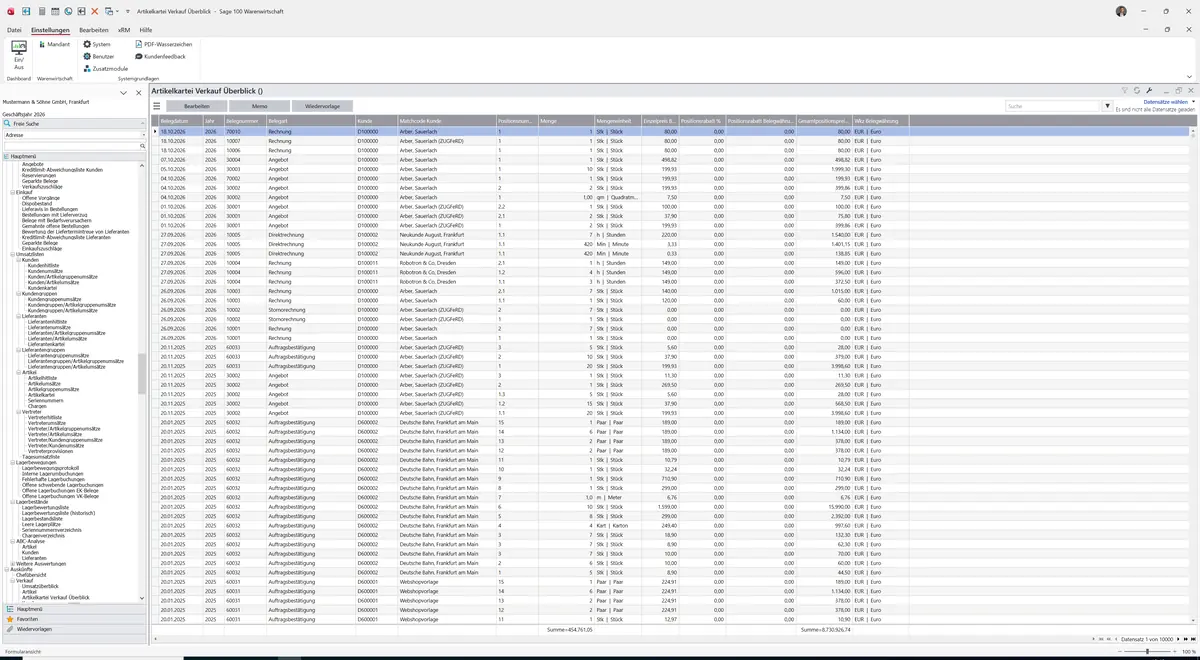
Task: Collapse the Einkauf tree node
Action: coord(12,192)
